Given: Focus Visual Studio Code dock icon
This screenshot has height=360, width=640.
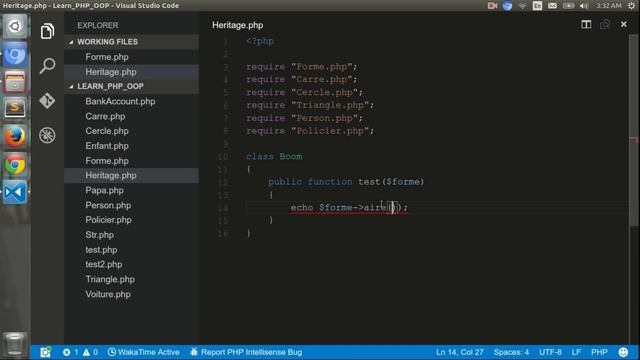Looking at the screenshot, I should coord(15,192).
